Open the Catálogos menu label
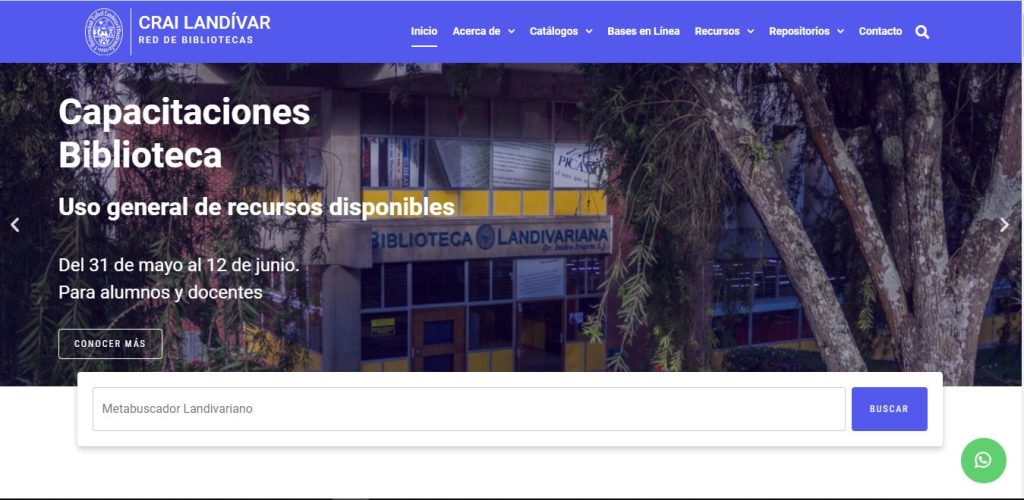Image resolution: width=1024 pixels, height=500 pixels. [x=554, y=31]
